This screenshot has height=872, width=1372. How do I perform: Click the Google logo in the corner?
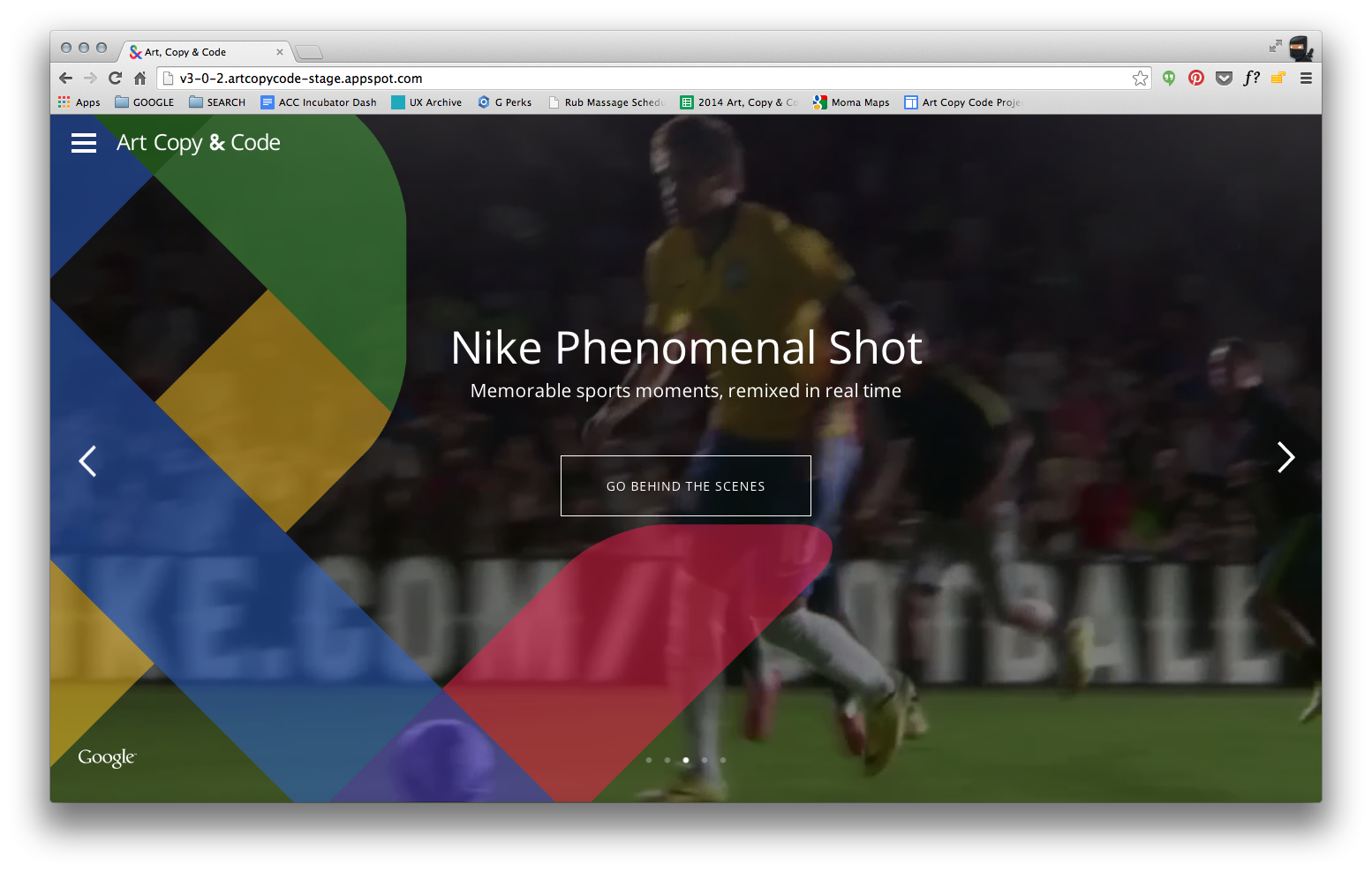click(x=107, y=757)
